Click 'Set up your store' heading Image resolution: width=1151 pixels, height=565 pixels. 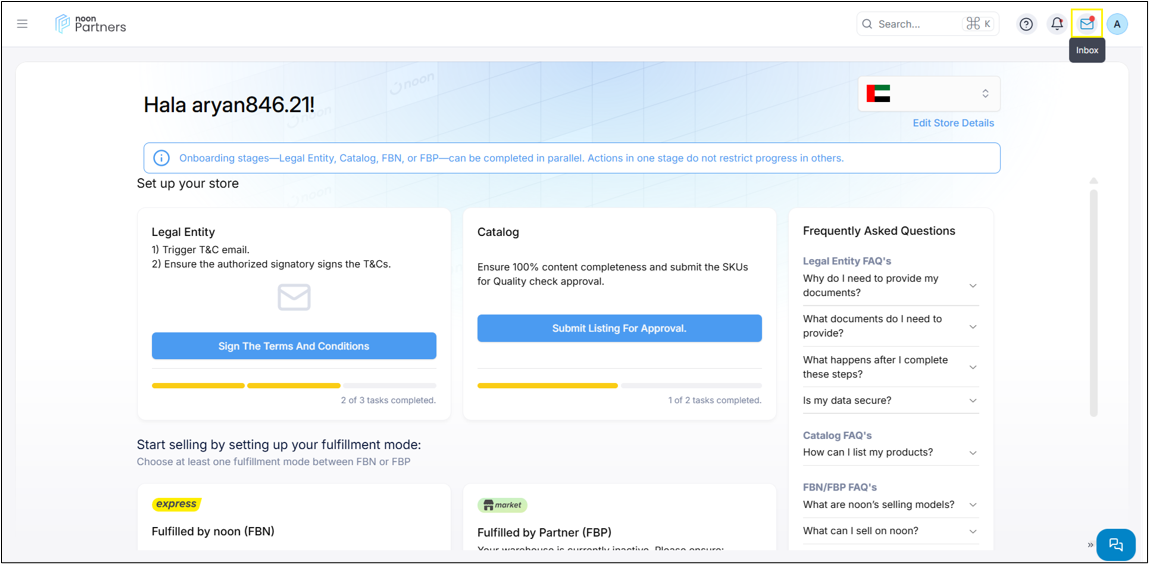pyautogui.click(x=187, y=183)
